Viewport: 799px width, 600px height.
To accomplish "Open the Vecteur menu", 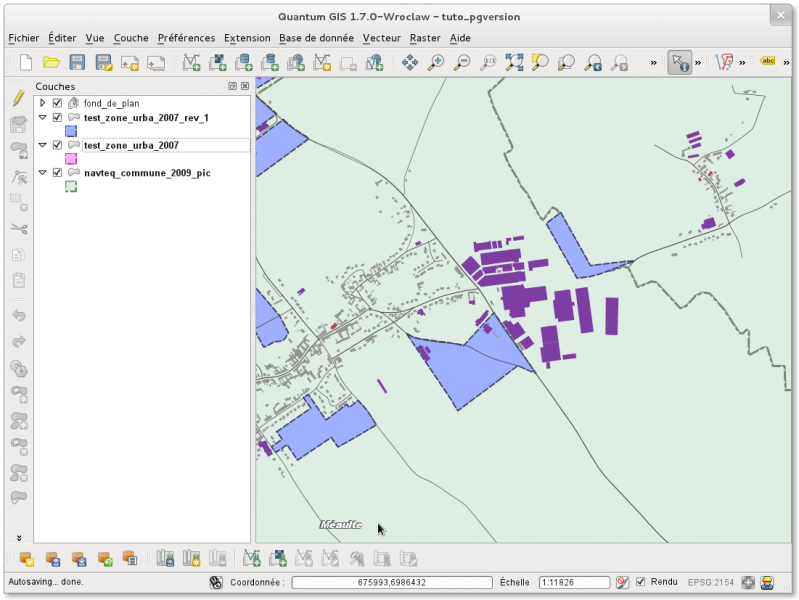I will tap(381, 38).
